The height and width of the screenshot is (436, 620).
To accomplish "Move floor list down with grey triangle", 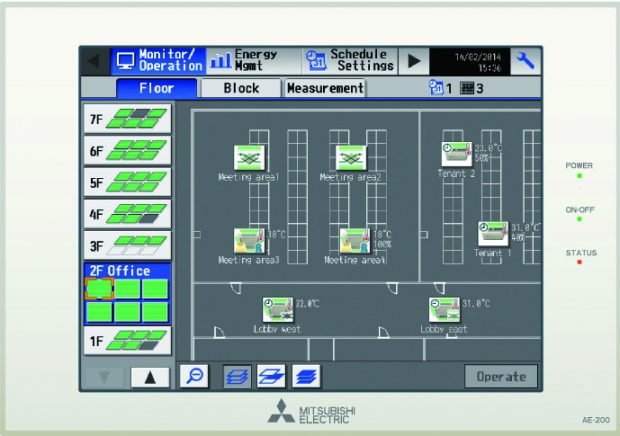I will pyautogui.click(x=104, y=377).
